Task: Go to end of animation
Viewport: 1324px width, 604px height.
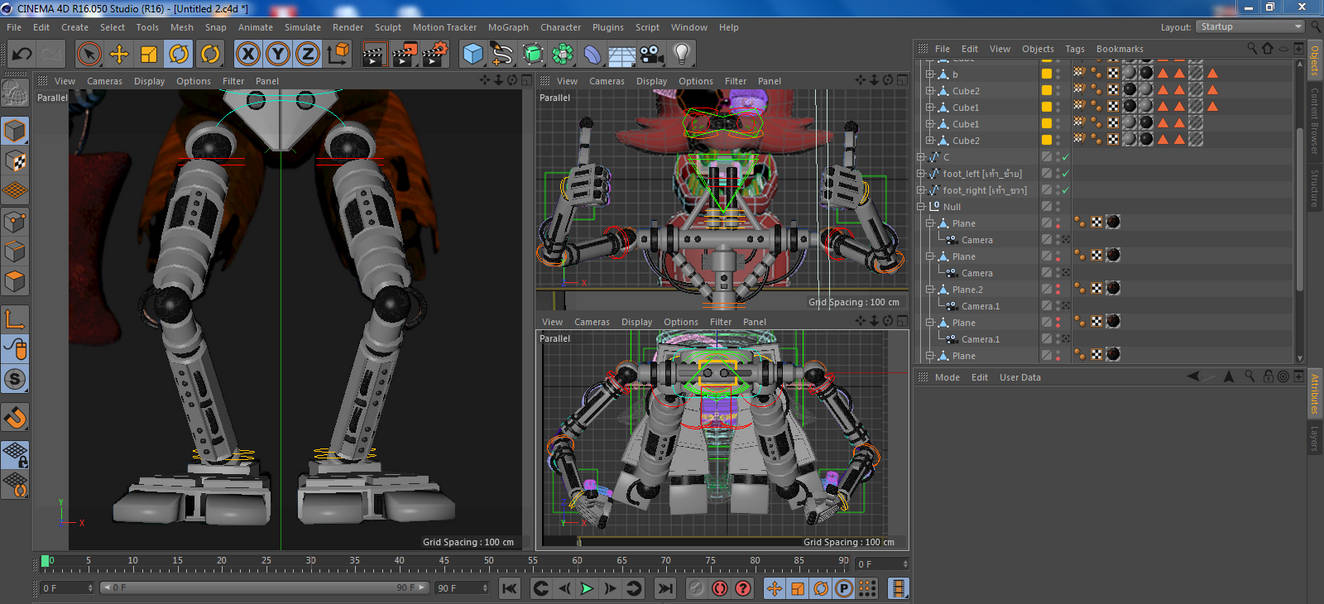Action: (x=665, y=589)
